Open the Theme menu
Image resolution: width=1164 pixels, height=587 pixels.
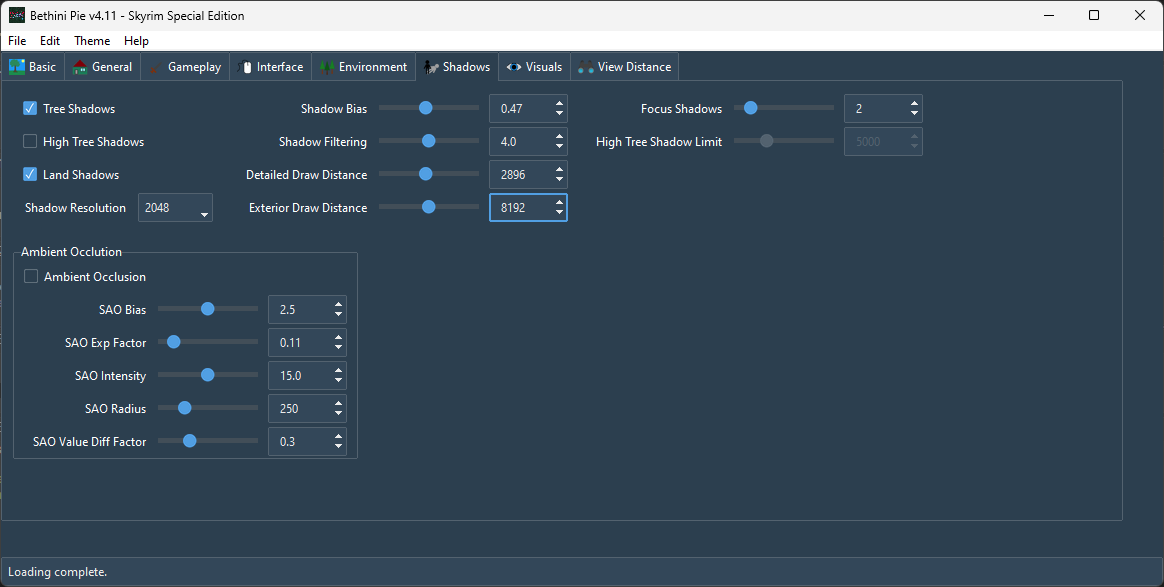(92, 41)
